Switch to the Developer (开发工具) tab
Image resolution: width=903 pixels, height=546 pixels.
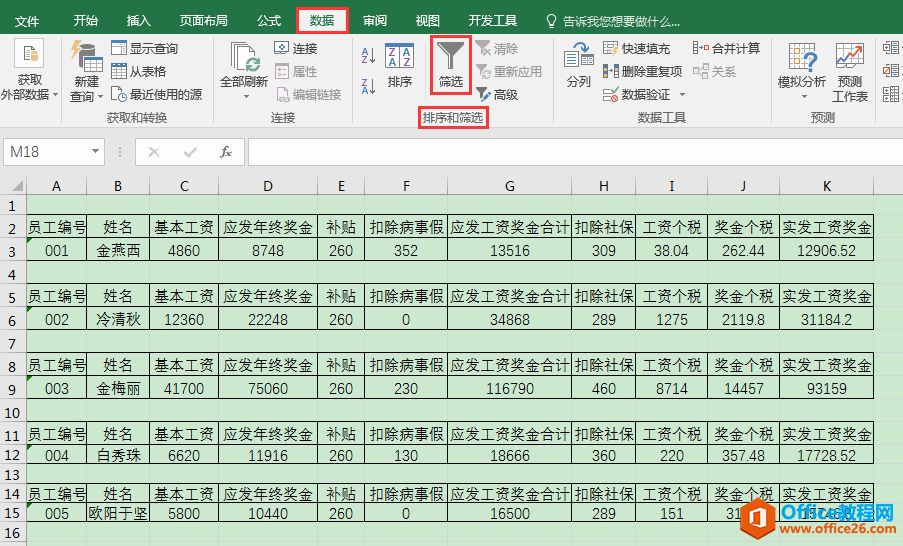493,21
